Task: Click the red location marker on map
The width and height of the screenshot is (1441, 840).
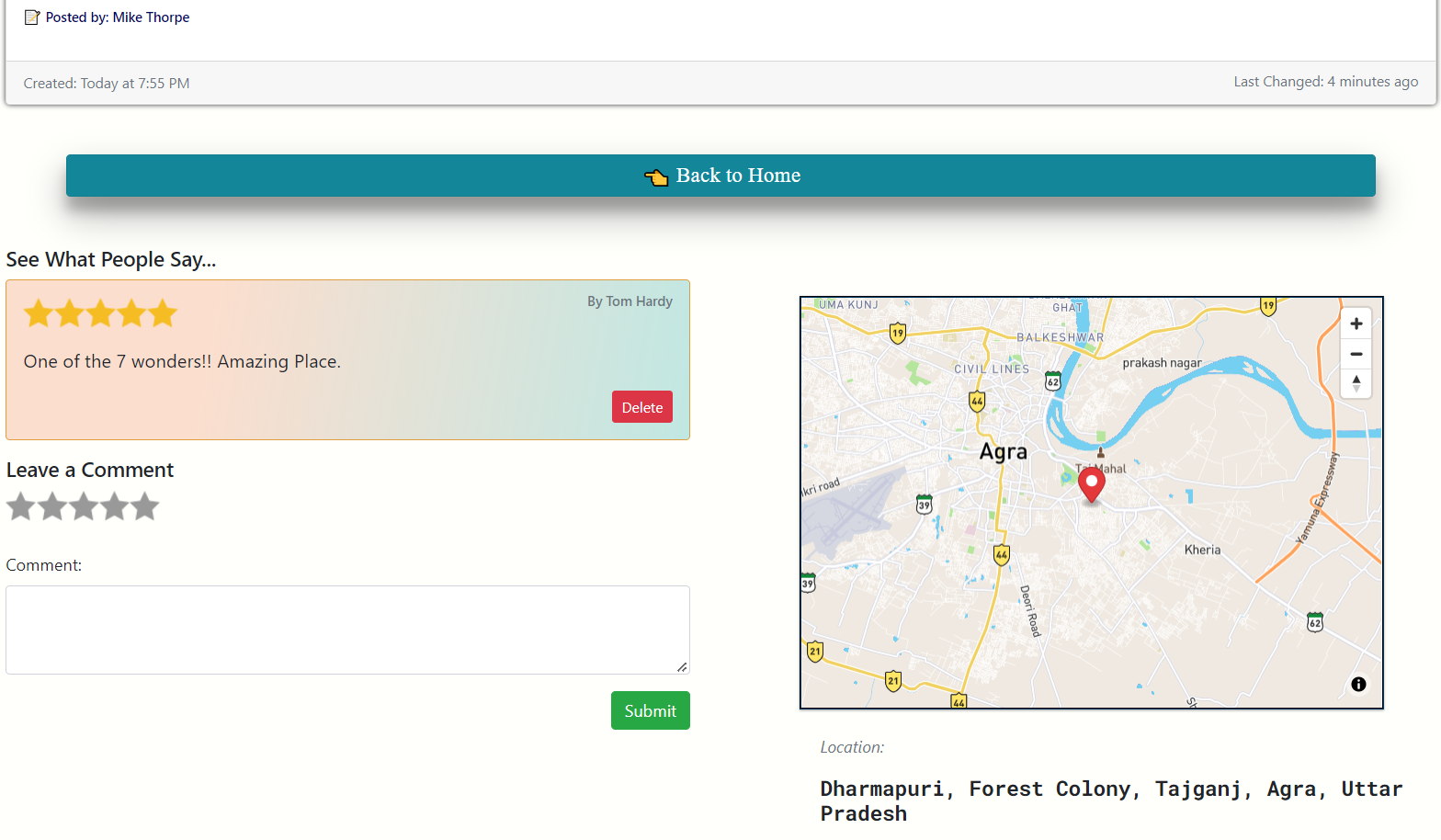Action: point(1092,484)
